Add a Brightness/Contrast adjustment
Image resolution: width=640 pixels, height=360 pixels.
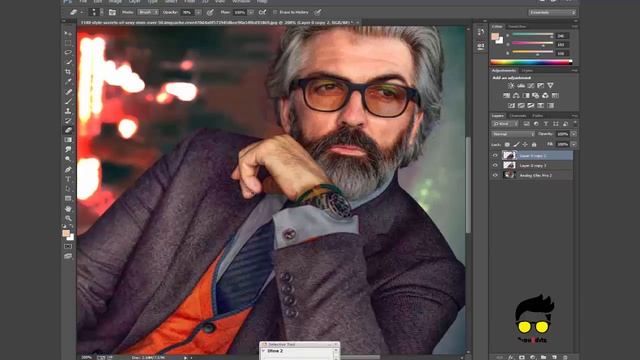(x=511, y=86)
